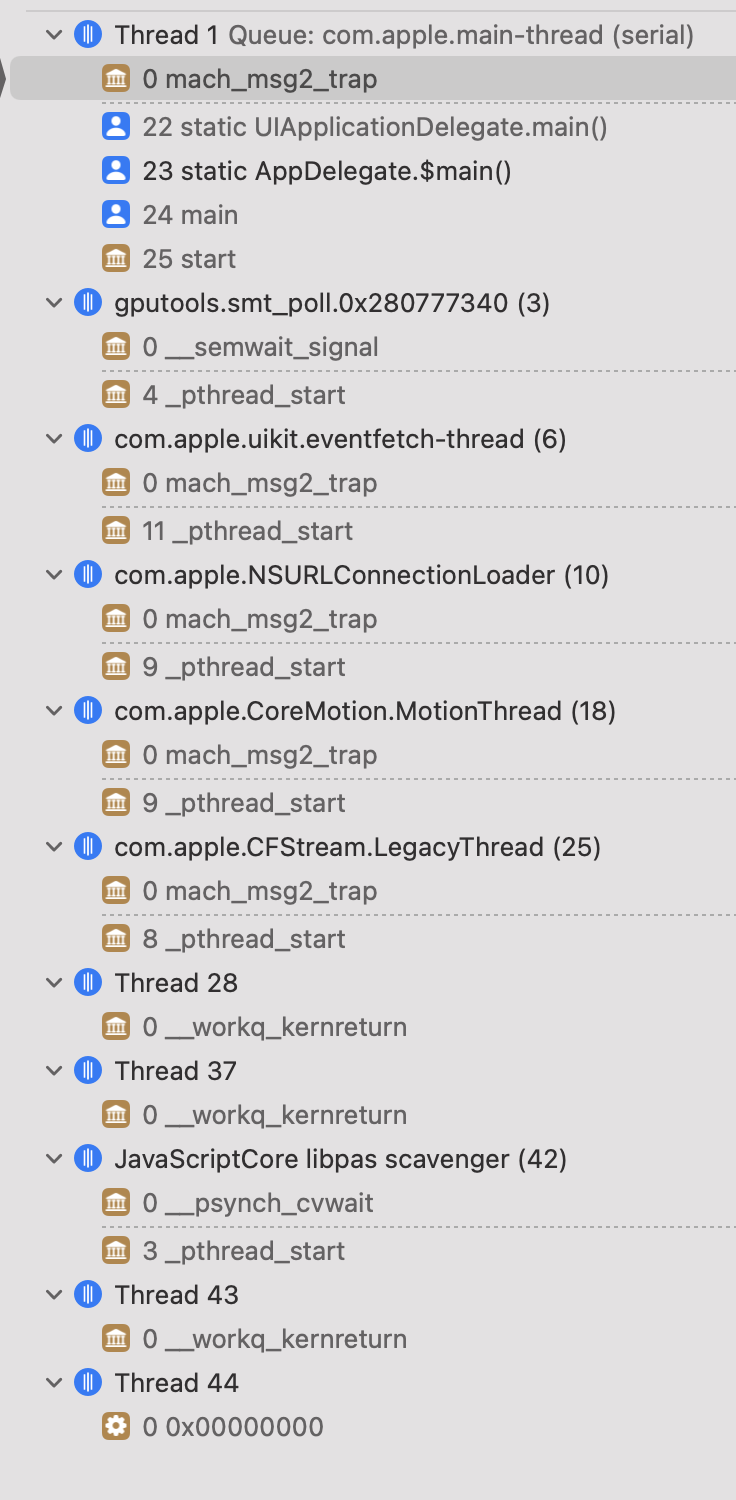Click the thread icon for com.apple.CoreMotion.MotionThread
Image resolution: width=736 pixels, height=1500 pixels.
coord(88,711)
